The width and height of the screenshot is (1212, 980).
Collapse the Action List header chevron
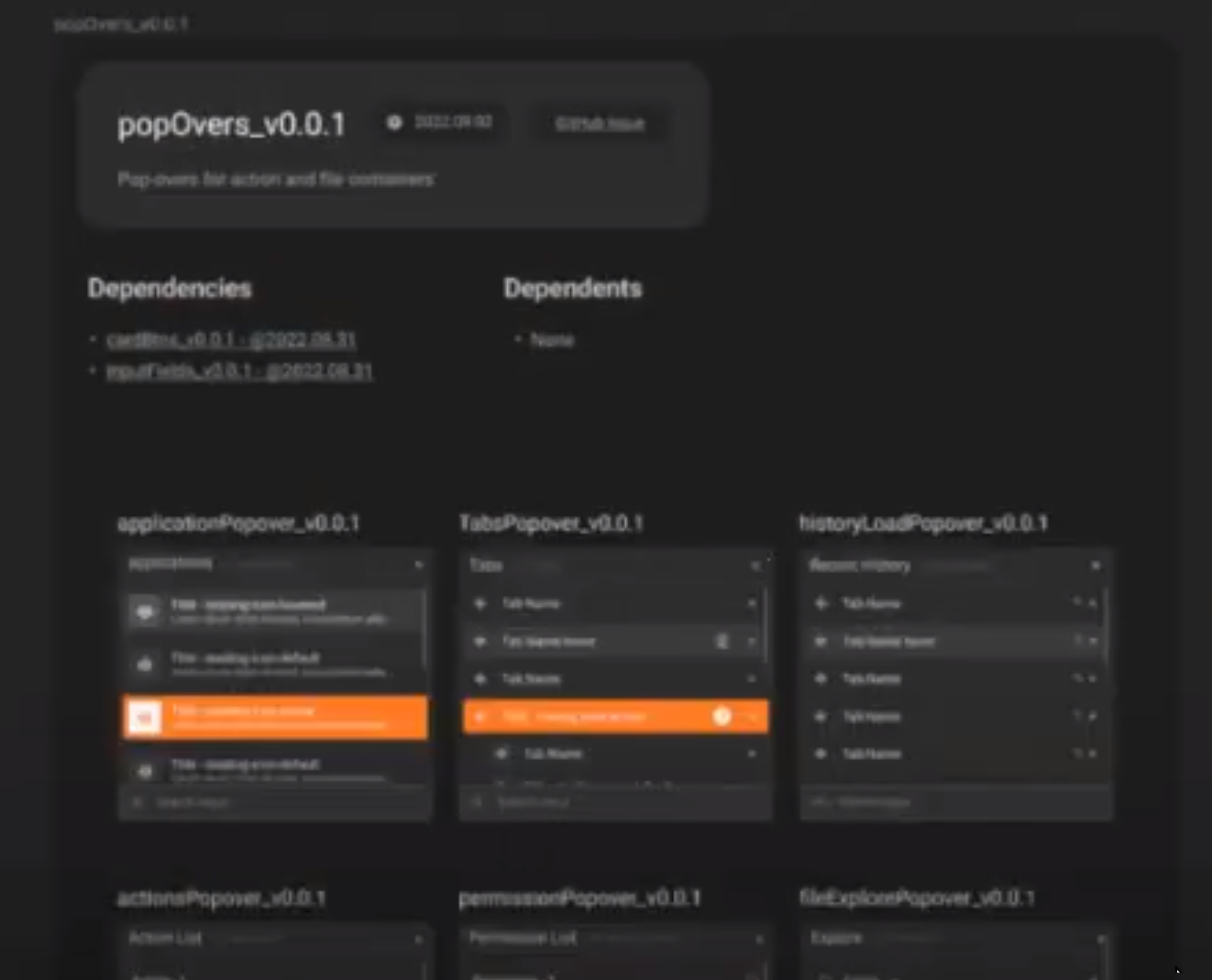tap(418, 940)
